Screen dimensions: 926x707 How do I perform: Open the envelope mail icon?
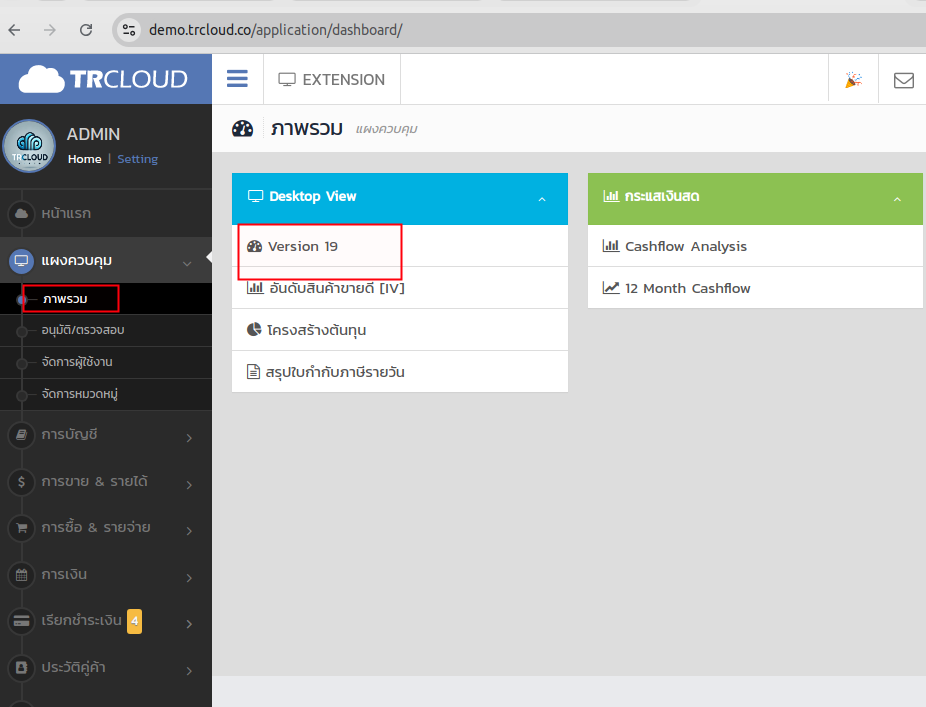pos(904,80)
